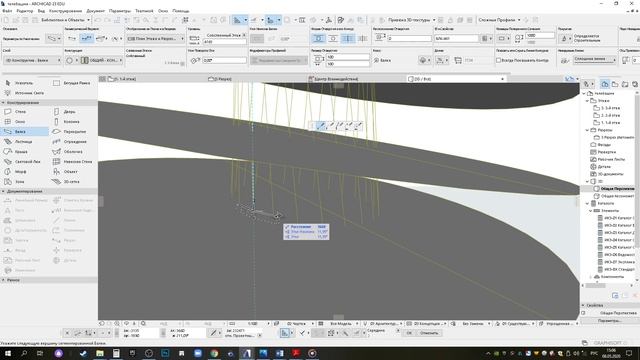Switch to the 1-й этаж floor plan tab
Screen dimensions: 640x360
[x=122, y=79]
